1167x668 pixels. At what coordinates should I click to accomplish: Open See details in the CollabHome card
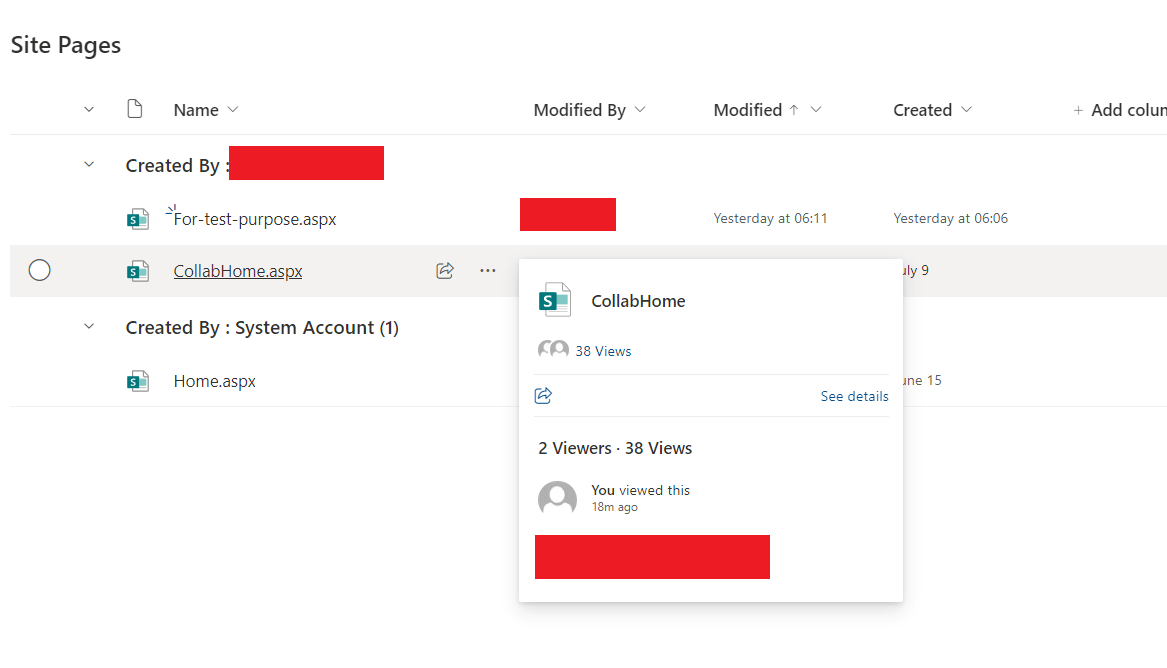pyautogui.click(x=854, y=396)
